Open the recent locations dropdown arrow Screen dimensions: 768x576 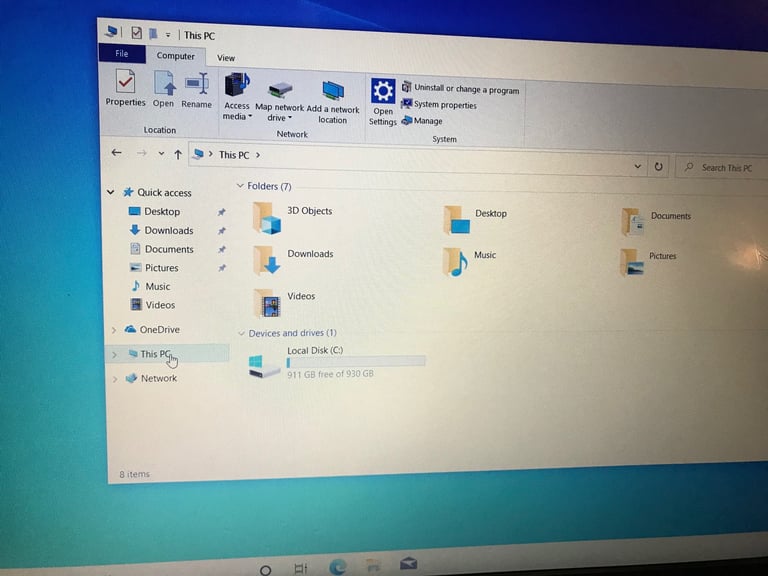(x=161, y=154)
